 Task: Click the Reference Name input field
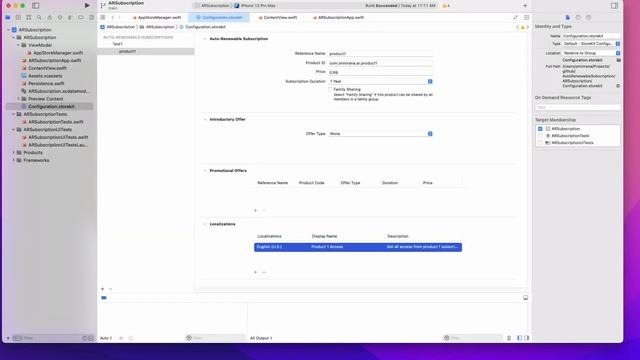tap(380, 53)
